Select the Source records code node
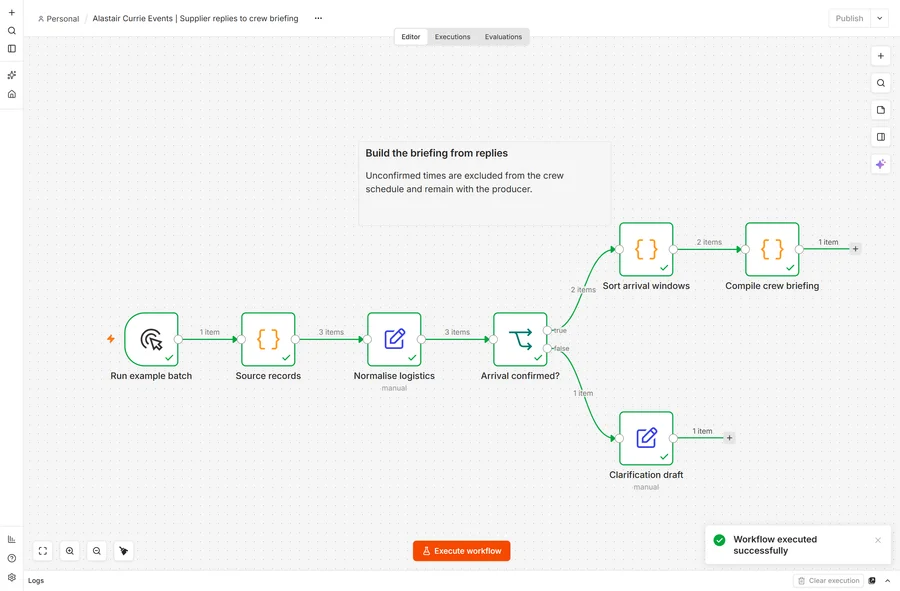 coord(268,339)
